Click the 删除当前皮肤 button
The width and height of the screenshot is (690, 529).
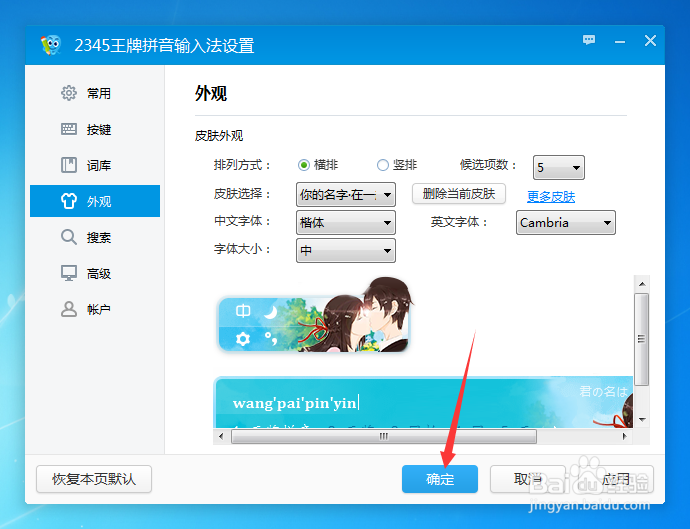click(x=459, y=194)
